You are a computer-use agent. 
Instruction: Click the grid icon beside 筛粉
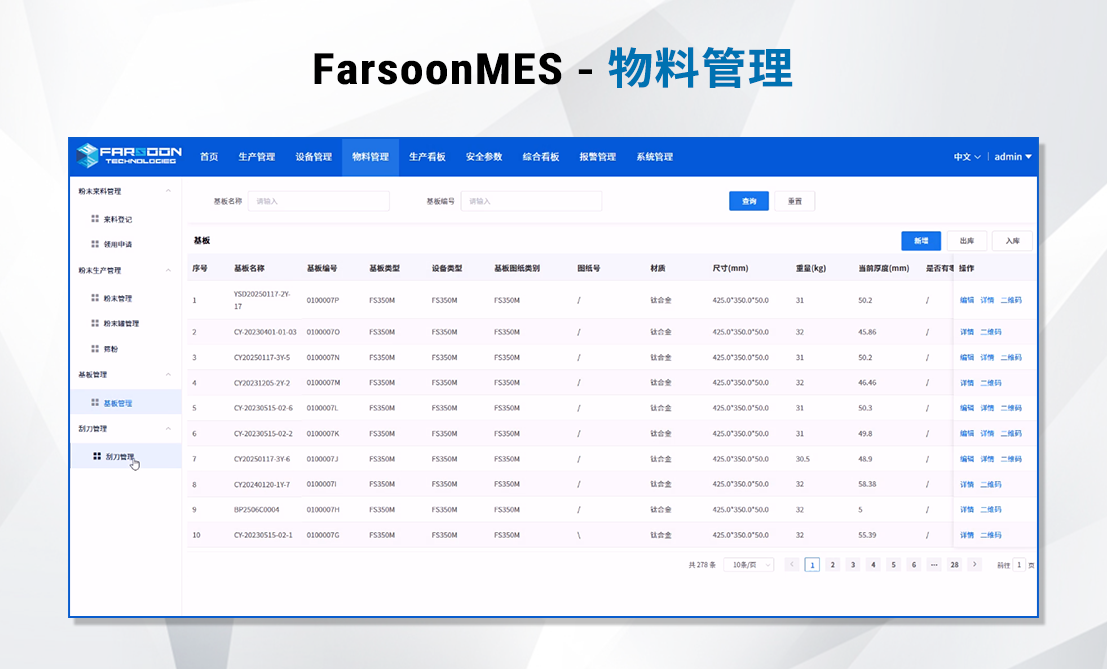[x=95, y=348]
